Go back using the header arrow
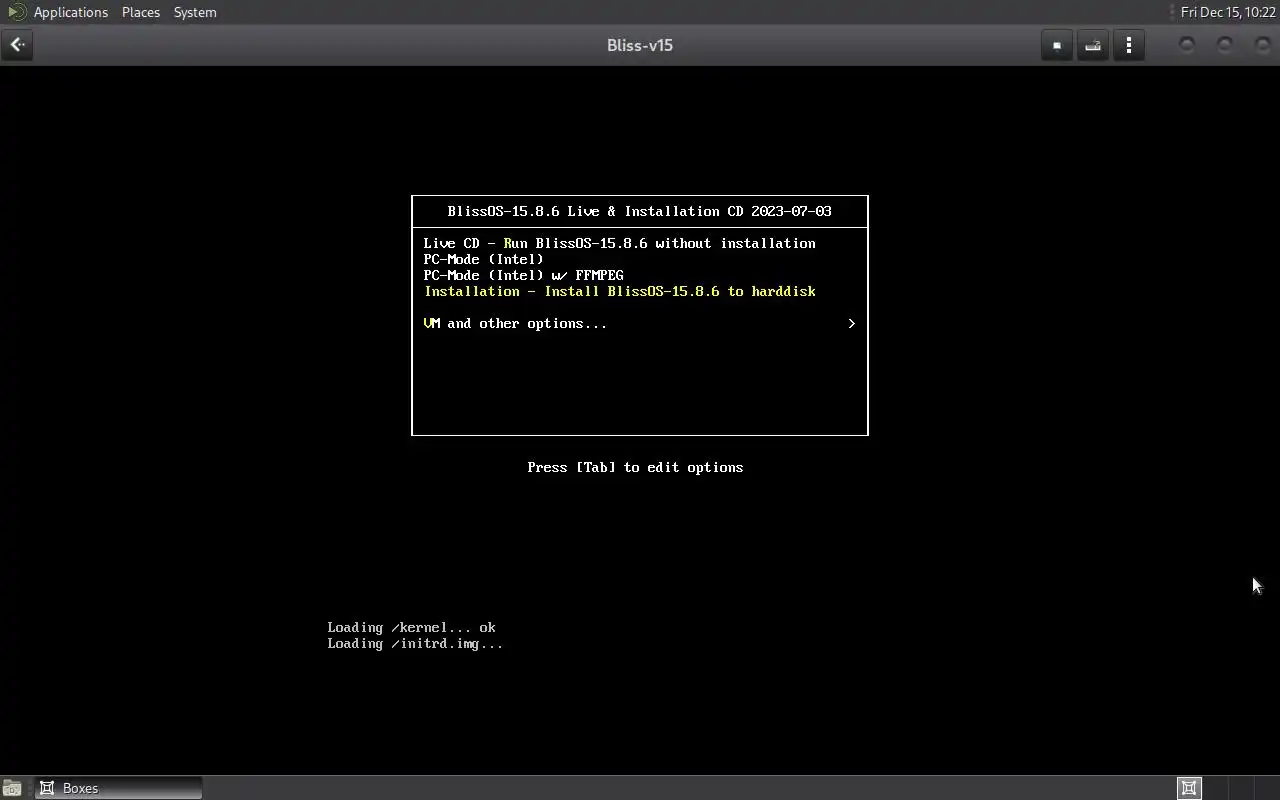 17,45
